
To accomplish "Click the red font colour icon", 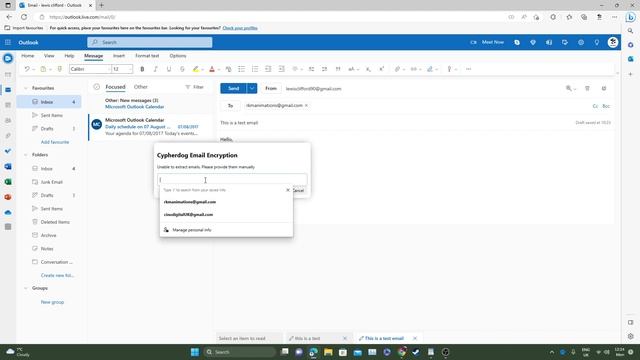I will (212, 69).
